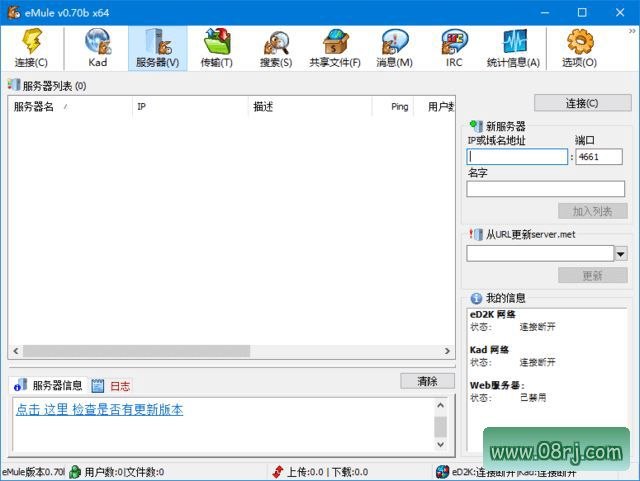Maximize the eMule window
This screenshot has height=481, width=640.
click(x=582, y=12)
